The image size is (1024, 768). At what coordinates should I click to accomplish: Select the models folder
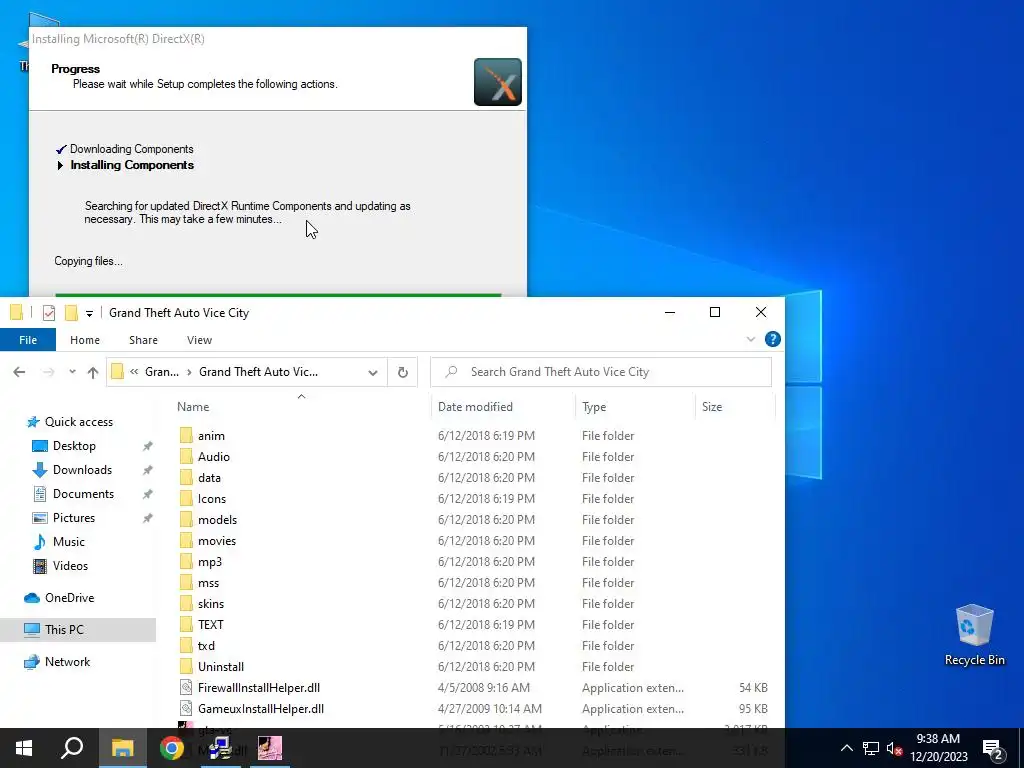[217, 519]
